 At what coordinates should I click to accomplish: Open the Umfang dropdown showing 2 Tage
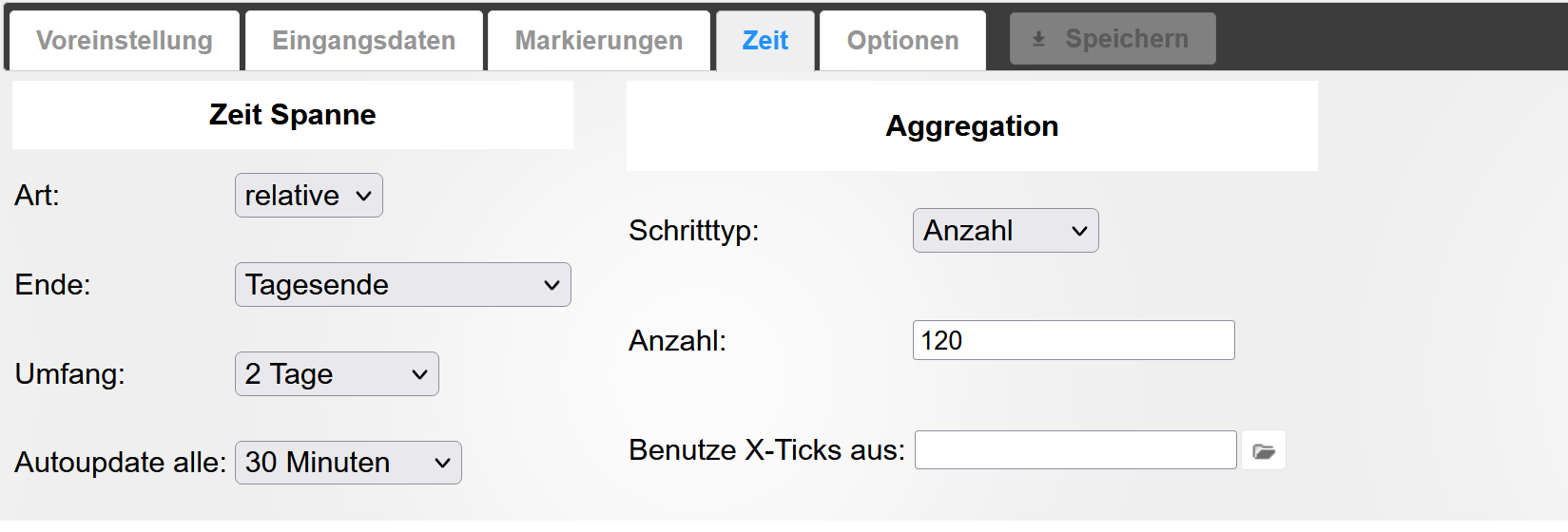337,374
